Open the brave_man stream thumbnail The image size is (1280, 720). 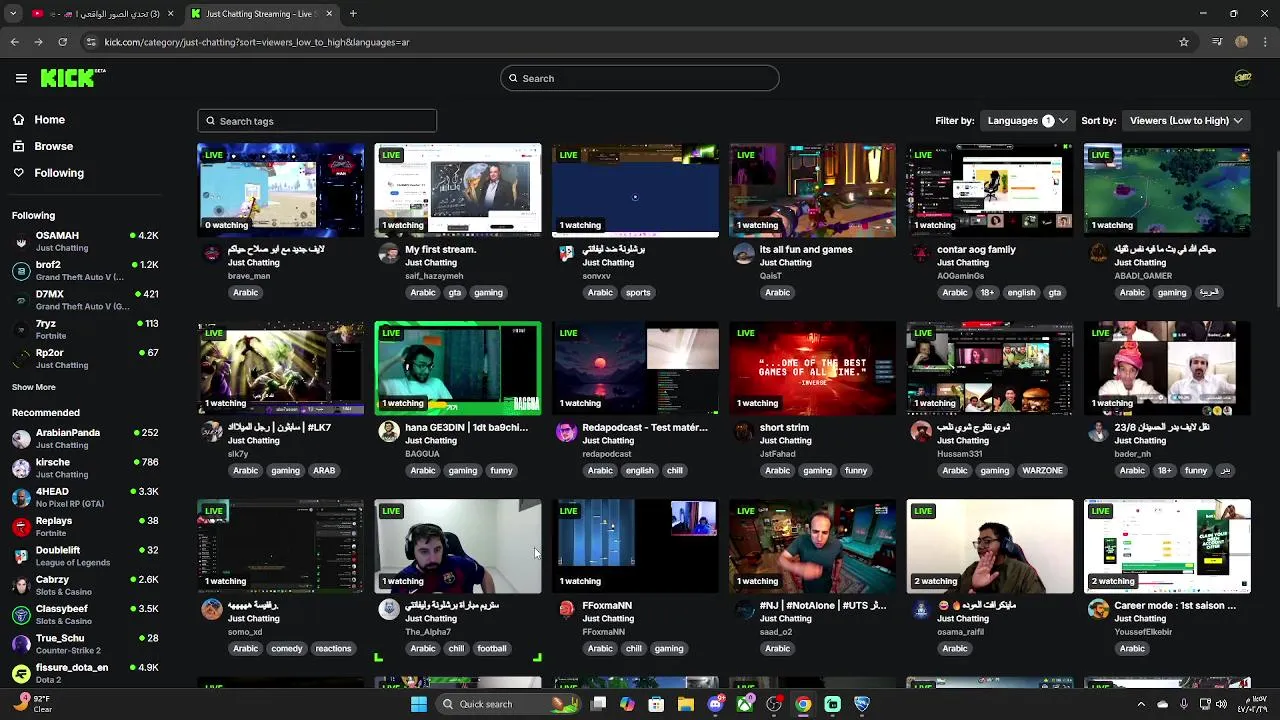click(x=281, y=190)
